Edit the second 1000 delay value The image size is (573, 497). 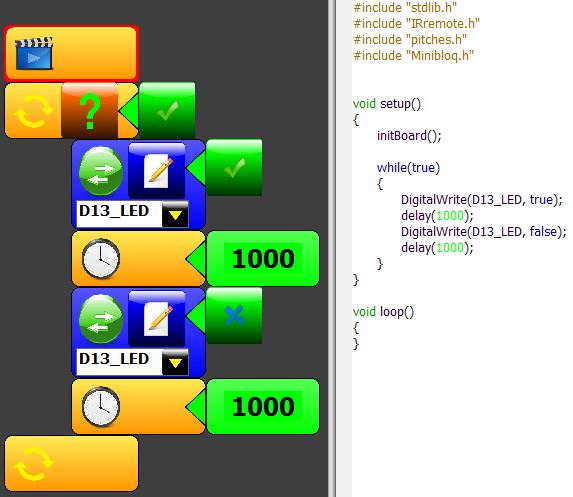pos(263,407)
